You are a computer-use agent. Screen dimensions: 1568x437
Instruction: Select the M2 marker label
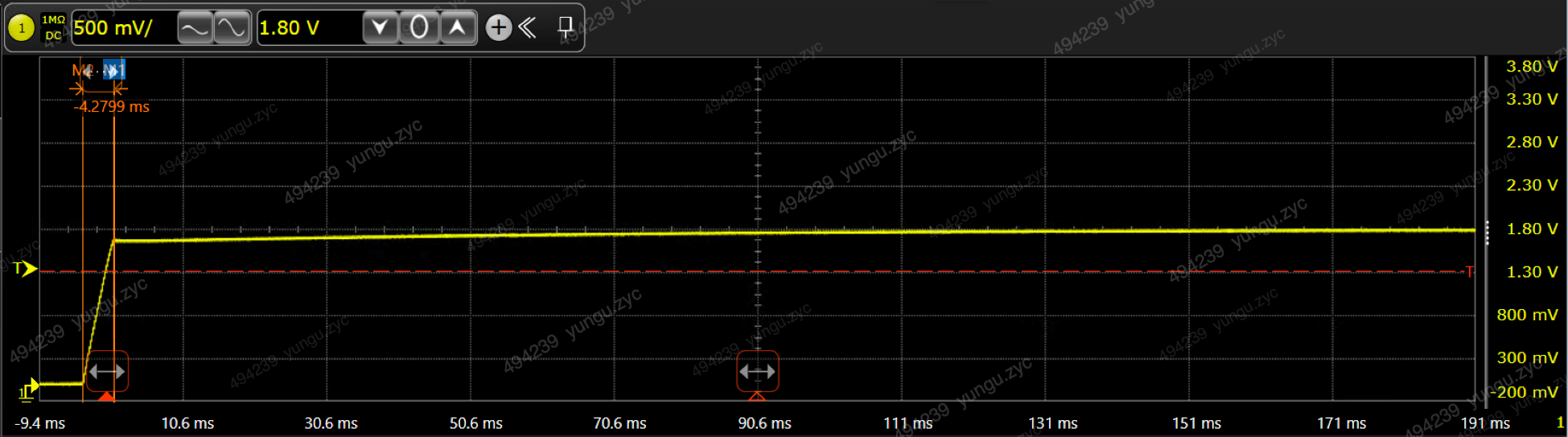(x=83, y=71)
